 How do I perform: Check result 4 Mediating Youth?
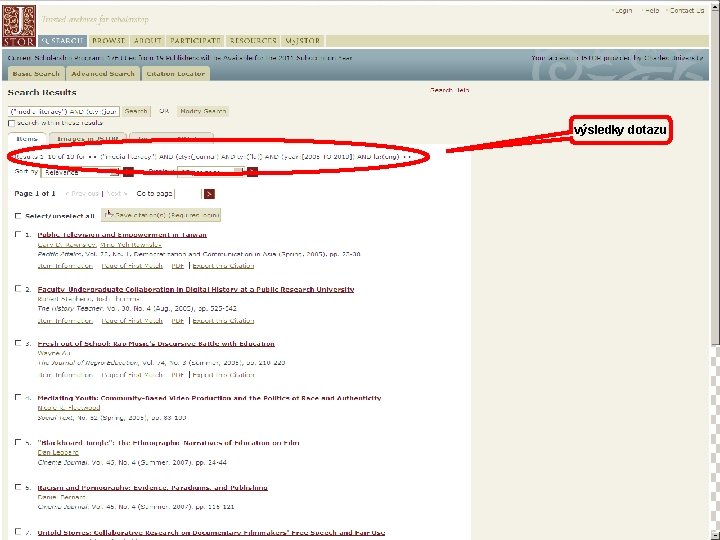[18, 397]
